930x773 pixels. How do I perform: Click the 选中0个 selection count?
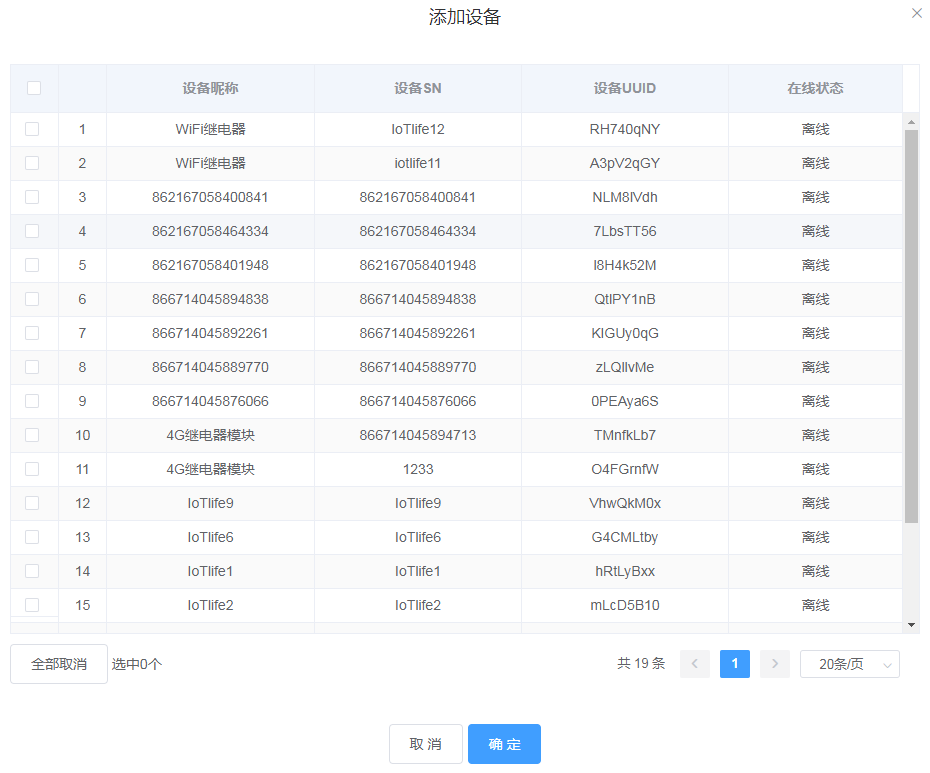coord(136,664)
